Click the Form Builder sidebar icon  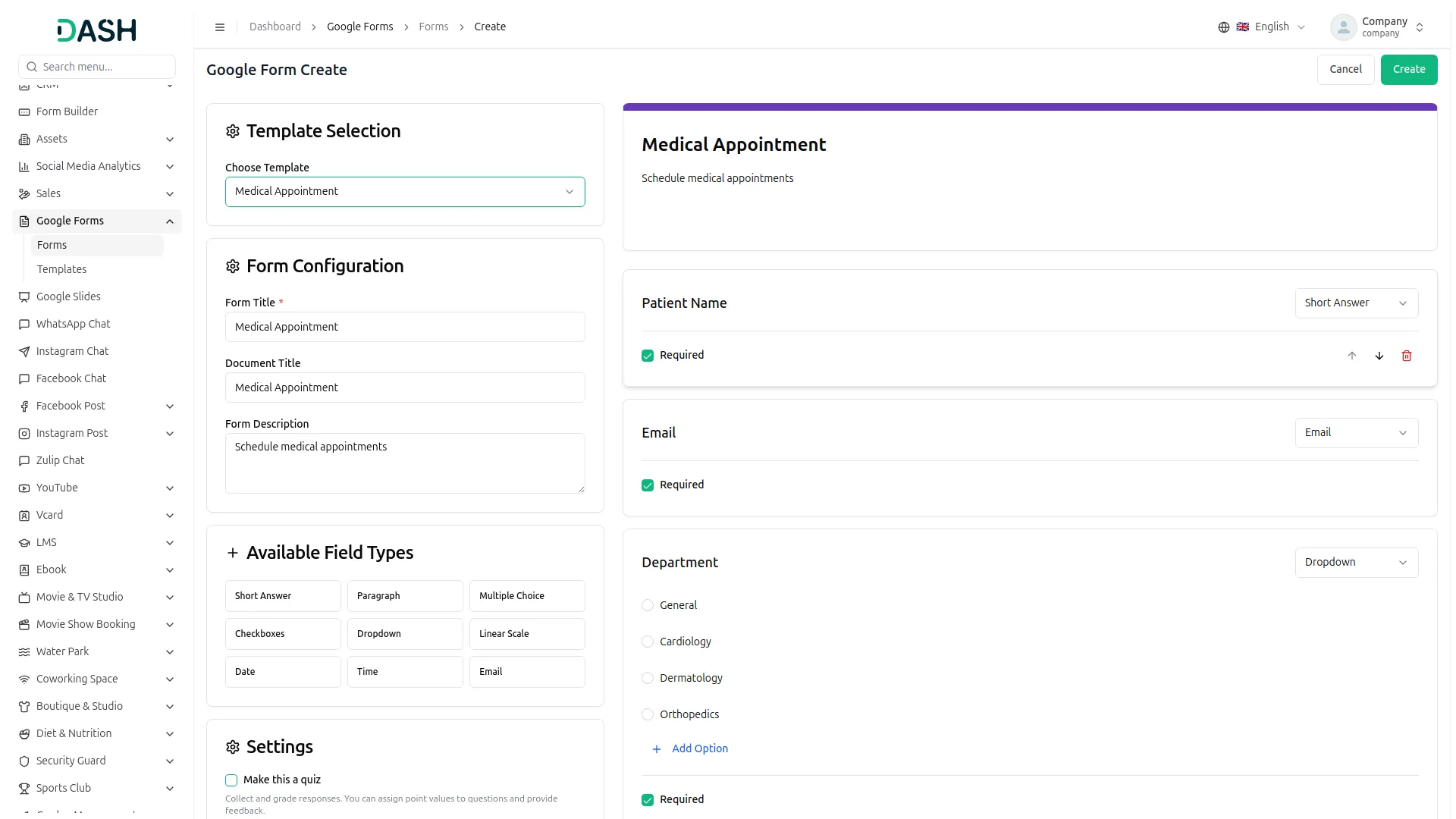(24, 112)
